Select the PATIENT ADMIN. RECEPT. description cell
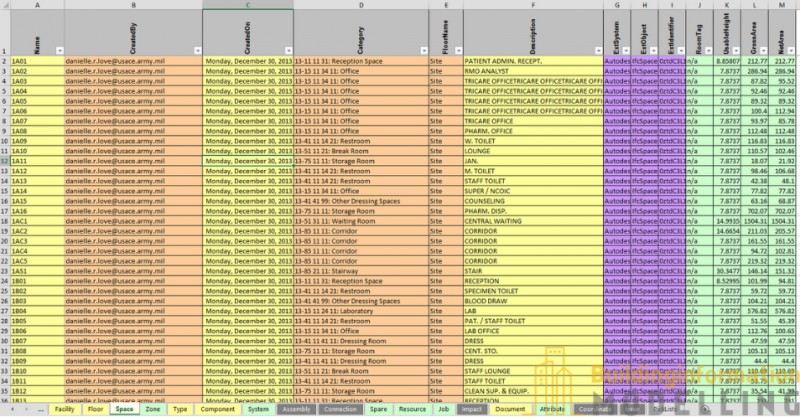The width and height of the screenshot is (800, 417). (x=533, y=61)
